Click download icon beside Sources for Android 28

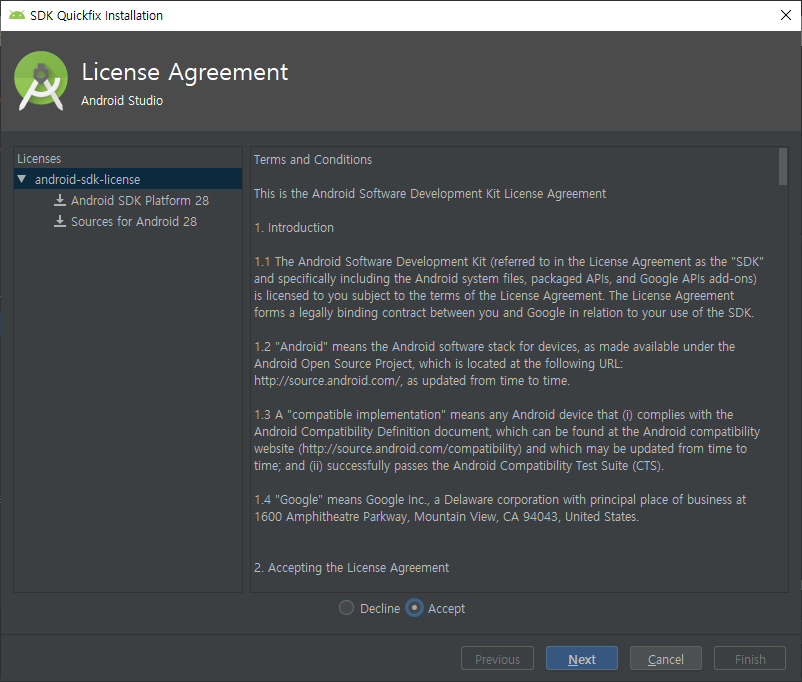tap(60, 221)
